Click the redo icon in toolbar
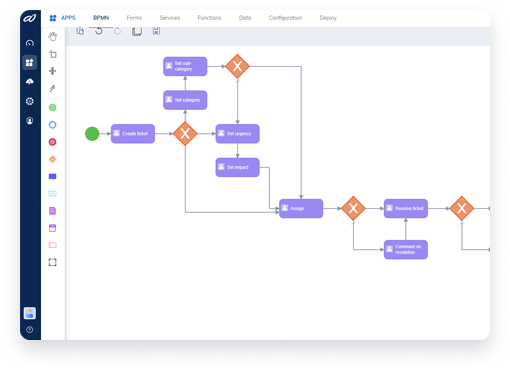 pos(117,31)
